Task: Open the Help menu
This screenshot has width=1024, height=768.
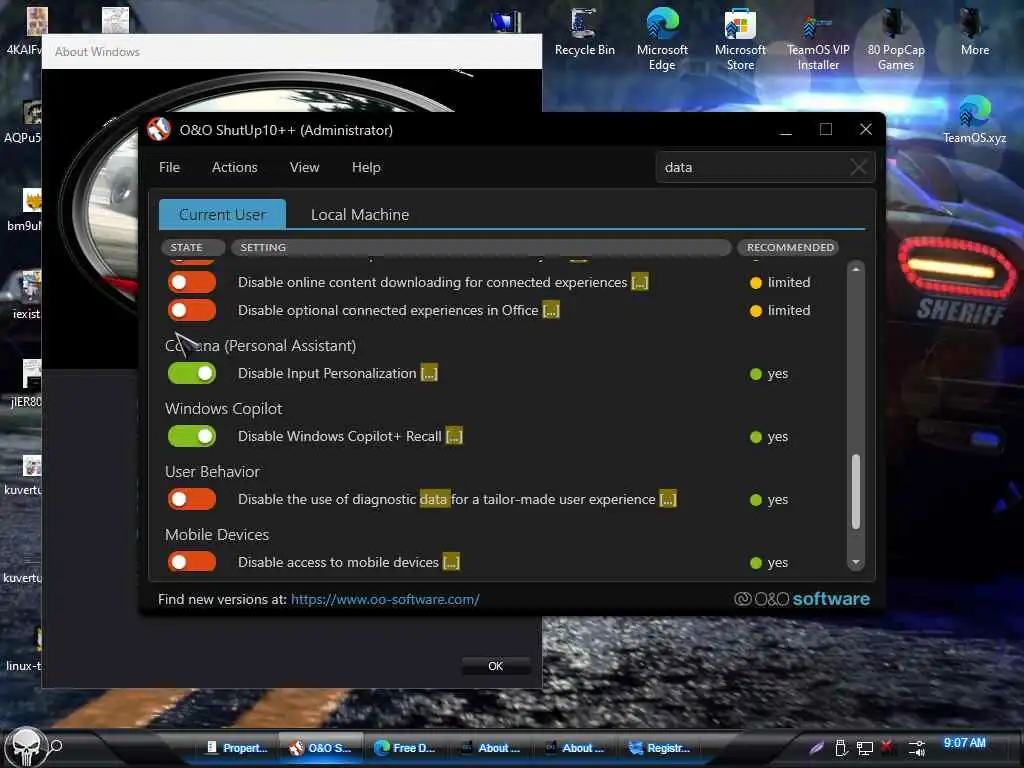Action: pyautogui.click(x=366, y=167)
